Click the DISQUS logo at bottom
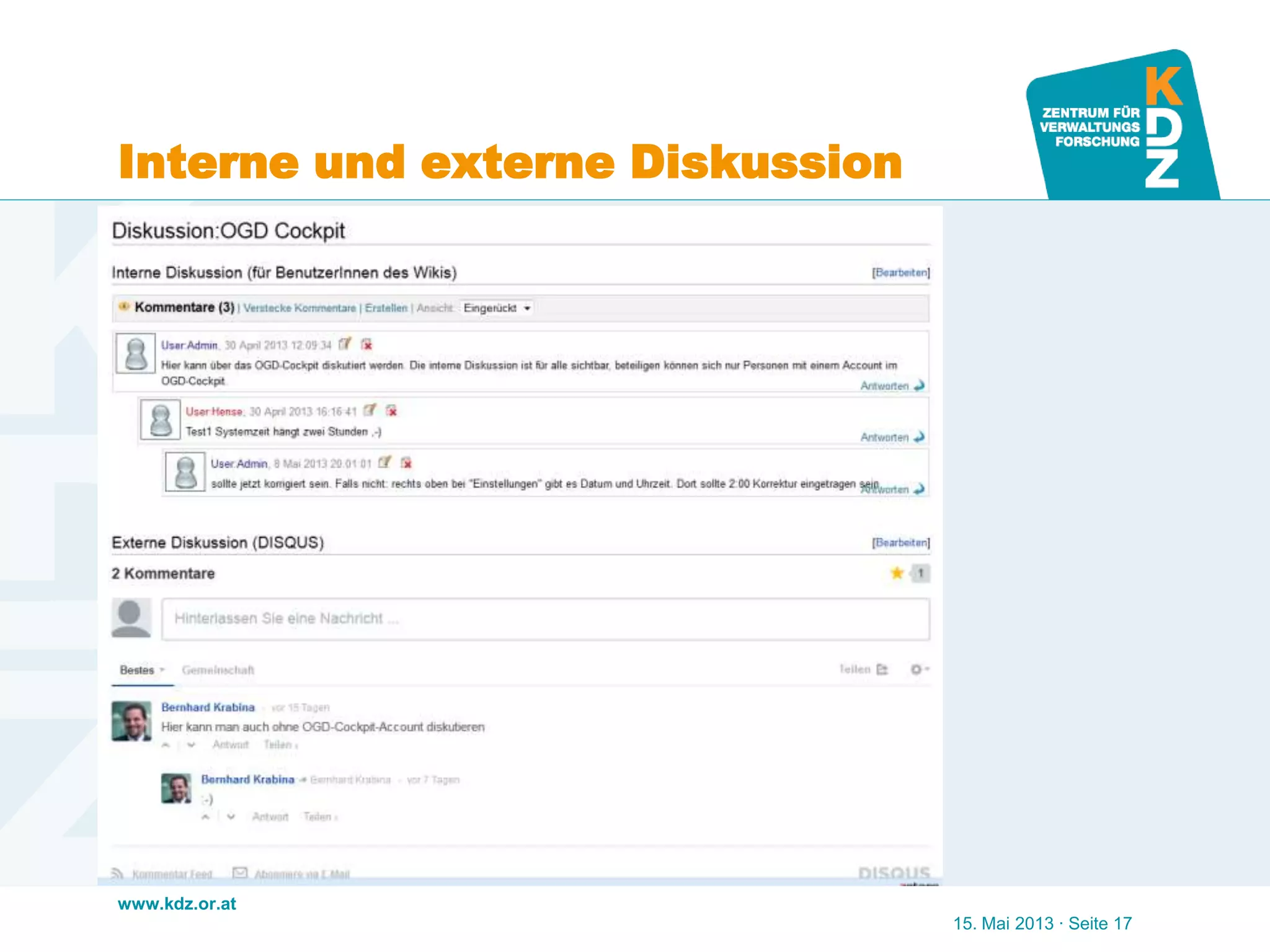1270x952 pixels. click(x=894, y=873)
